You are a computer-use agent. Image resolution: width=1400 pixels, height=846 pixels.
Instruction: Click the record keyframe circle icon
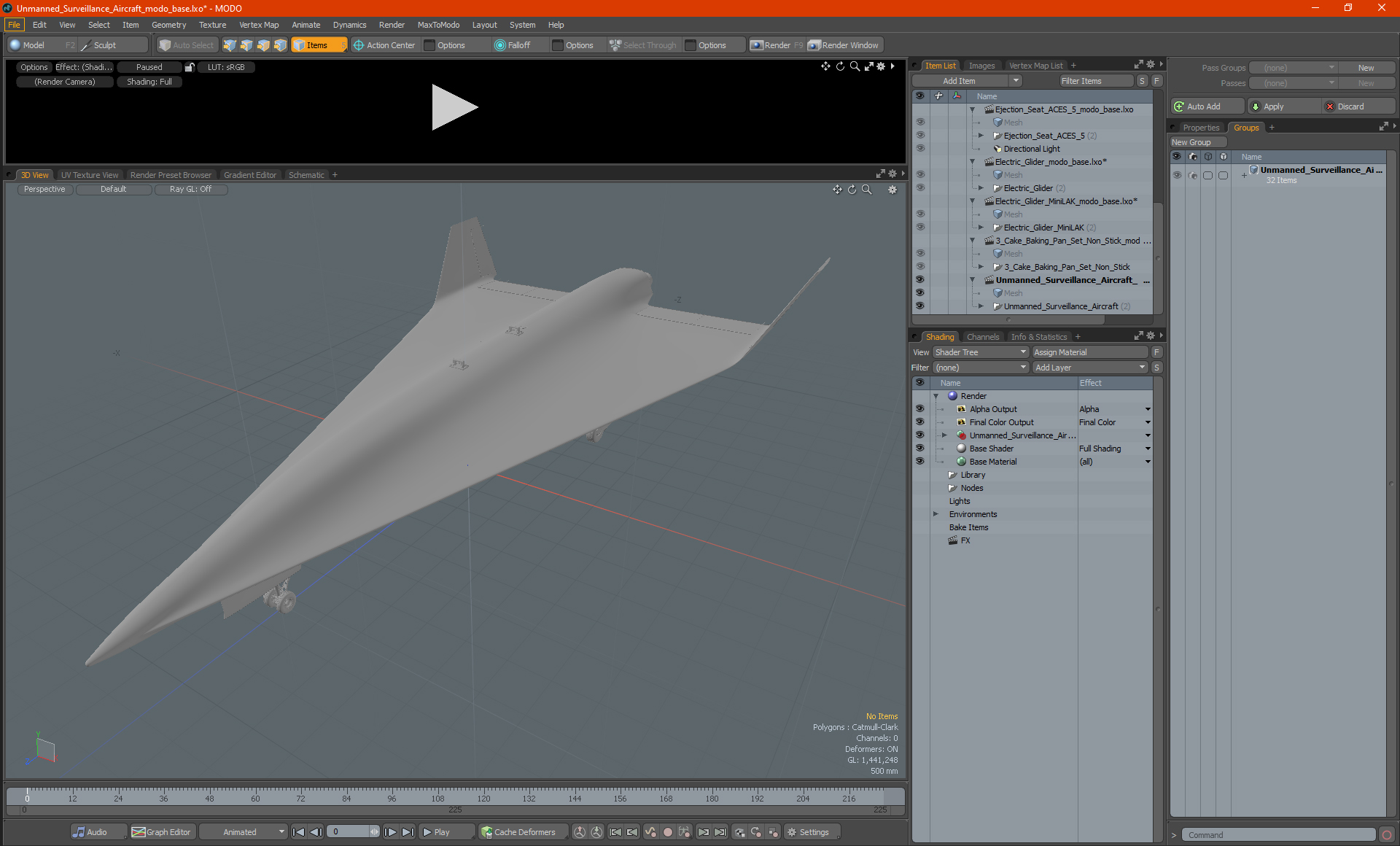667,832
